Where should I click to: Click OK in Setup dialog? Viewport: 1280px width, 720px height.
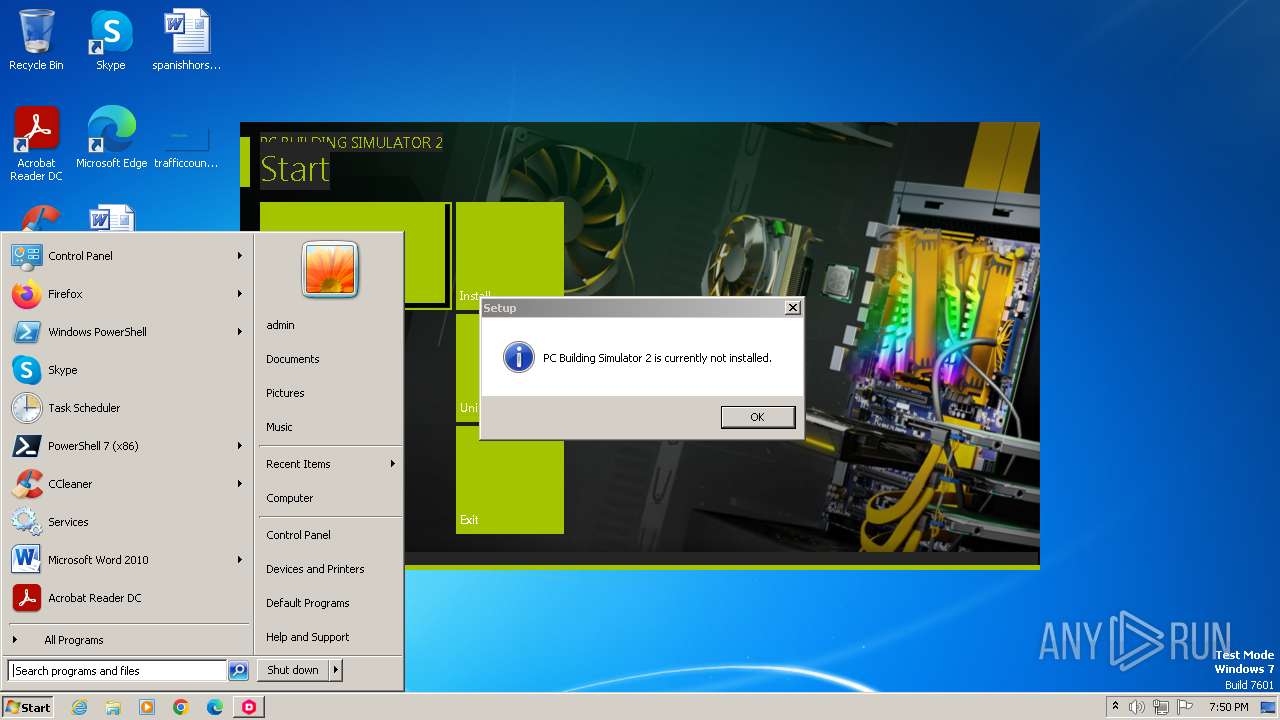click(757, 417)
